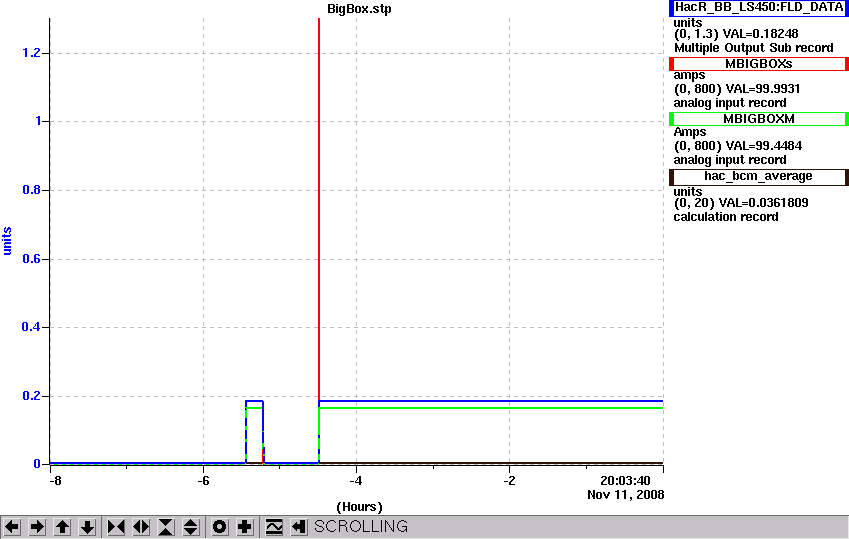
Task: Click the VAL=0.18248 readout
Action: pos(760,34)
